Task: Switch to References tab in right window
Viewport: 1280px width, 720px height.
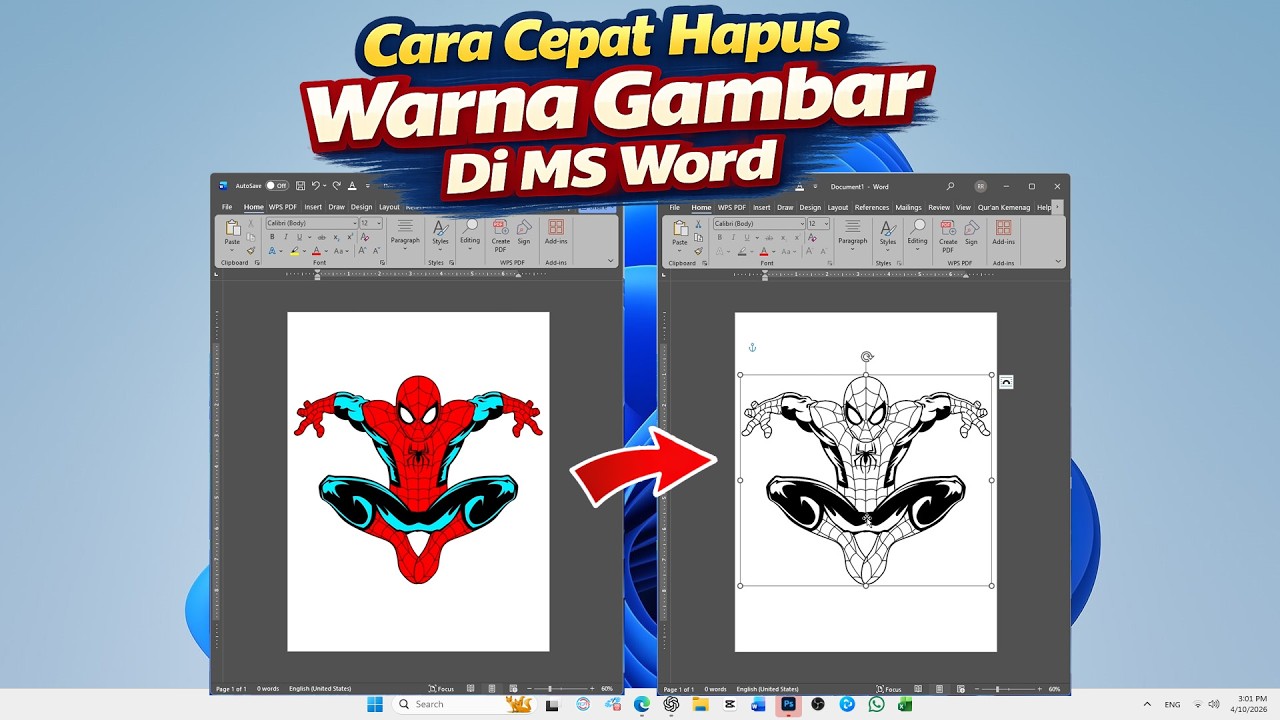Action: click(872, 207)
